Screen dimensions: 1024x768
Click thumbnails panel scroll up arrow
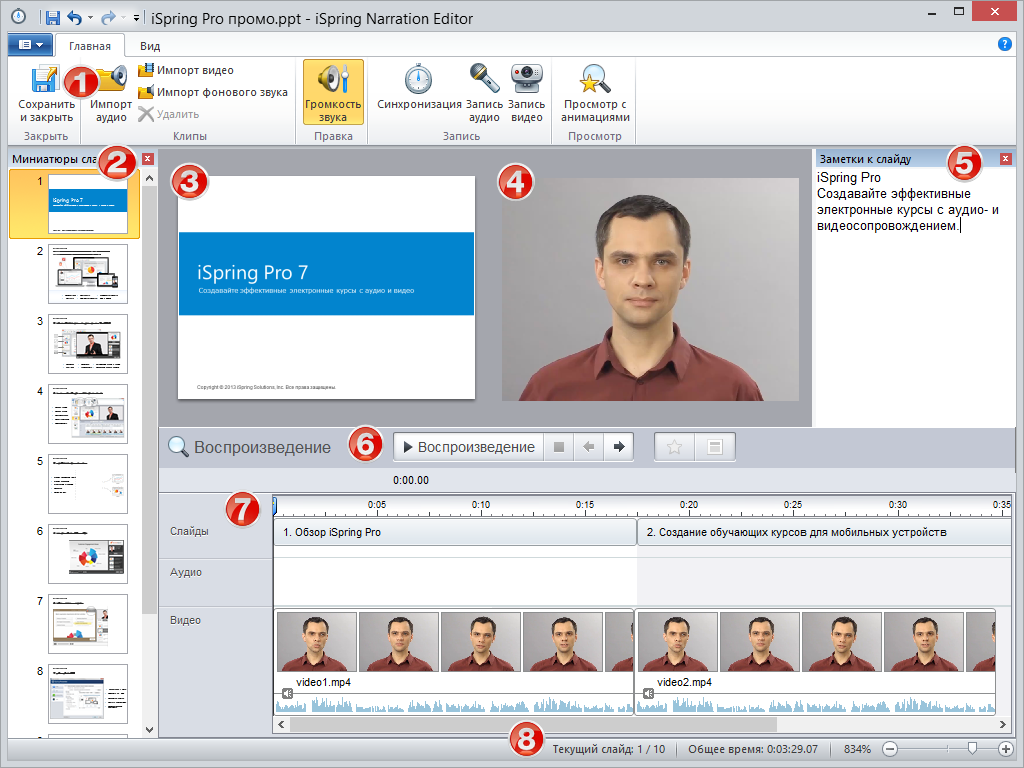pos(150,178)
